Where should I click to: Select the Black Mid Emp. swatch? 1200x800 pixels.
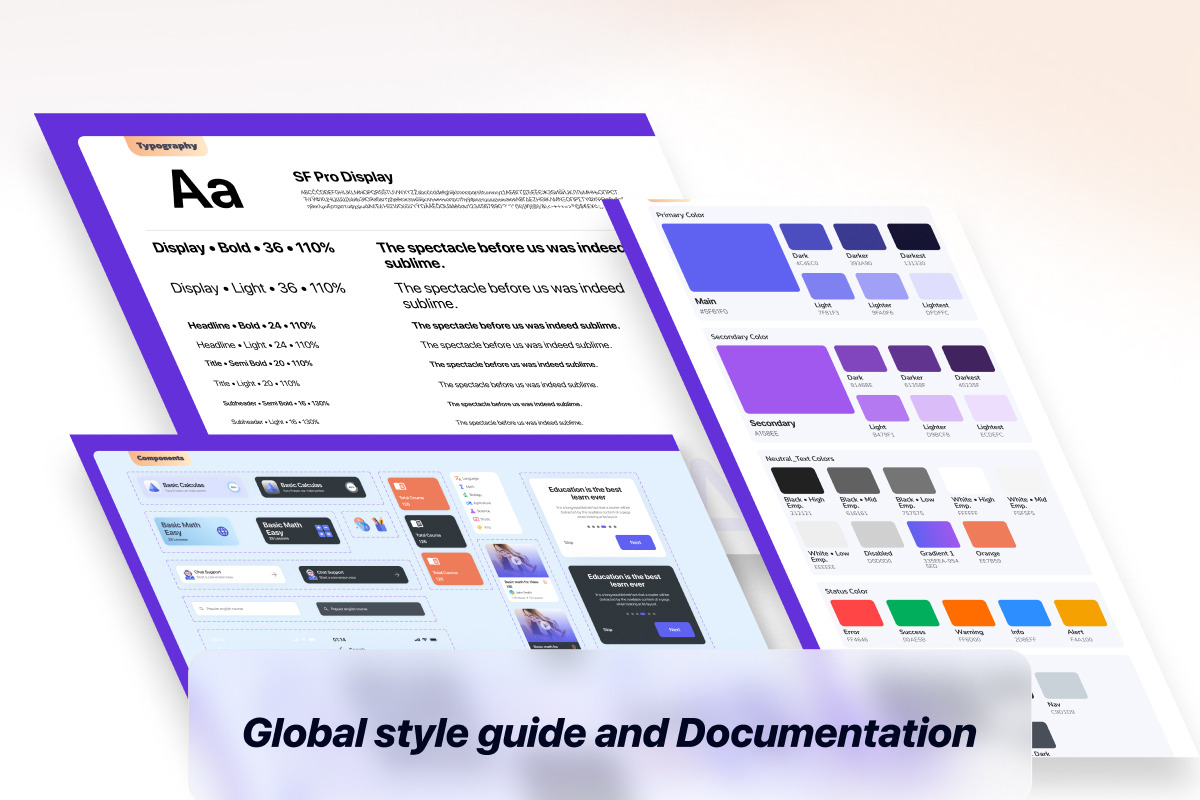click(x=853, y=480)
